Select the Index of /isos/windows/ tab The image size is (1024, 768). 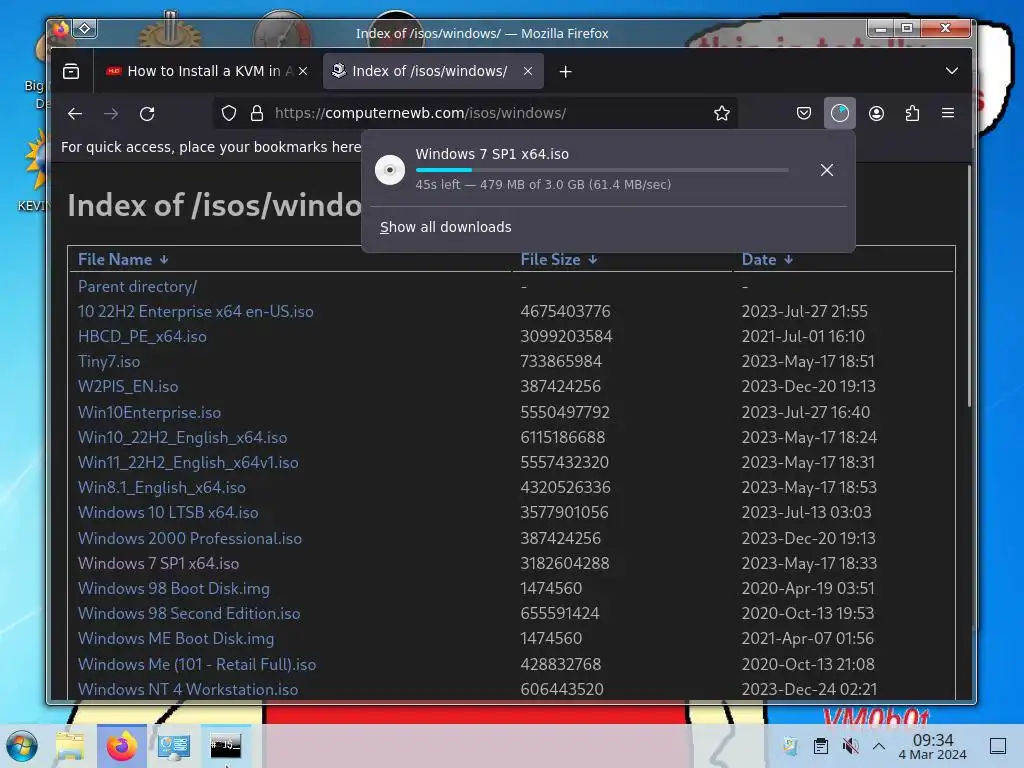click(433, 71)
